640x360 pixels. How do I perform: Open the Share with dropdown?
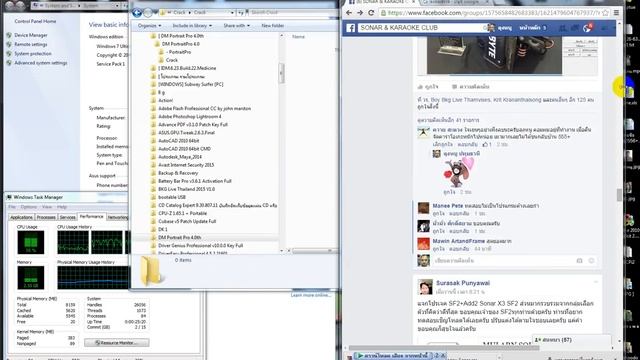[237, 26]
